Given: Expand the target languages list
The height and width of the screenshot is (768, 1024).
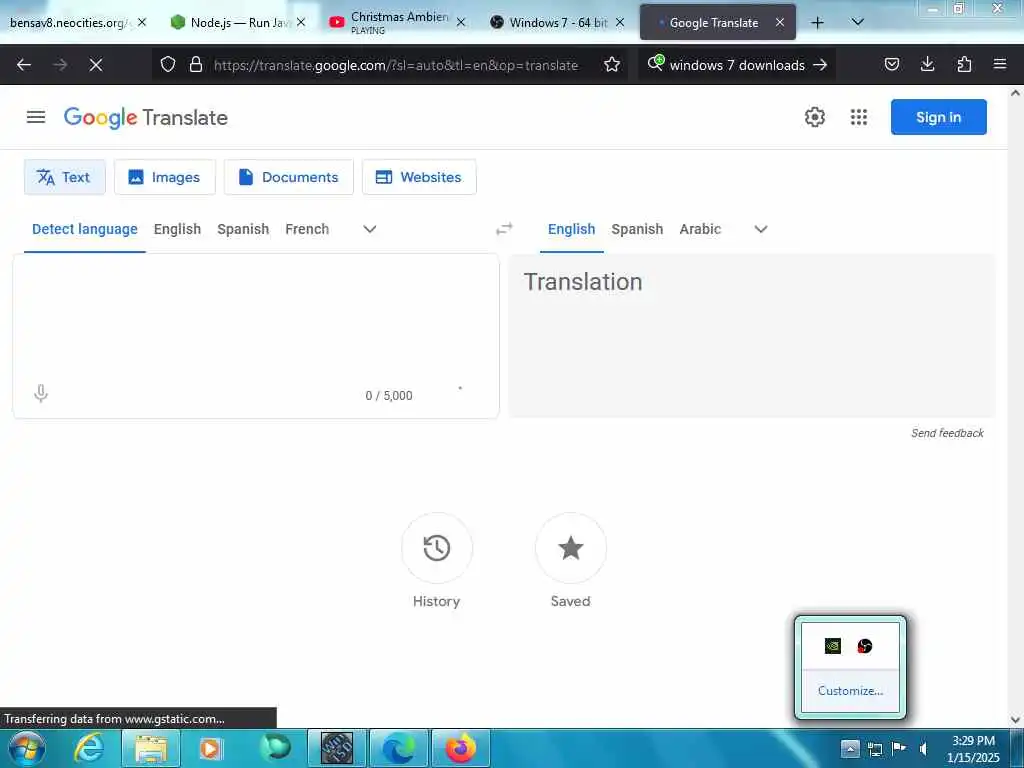Looking at the screenshot, I should (761, 229).
